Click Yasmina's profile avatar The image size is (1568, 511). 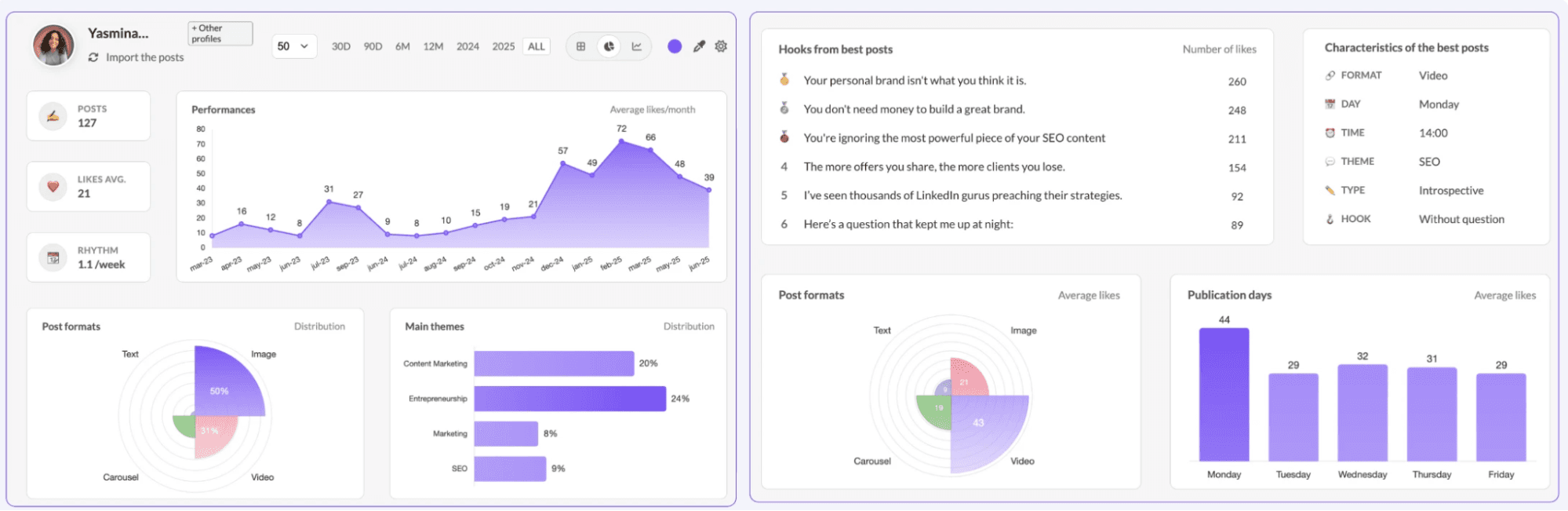tap(53, 45)
